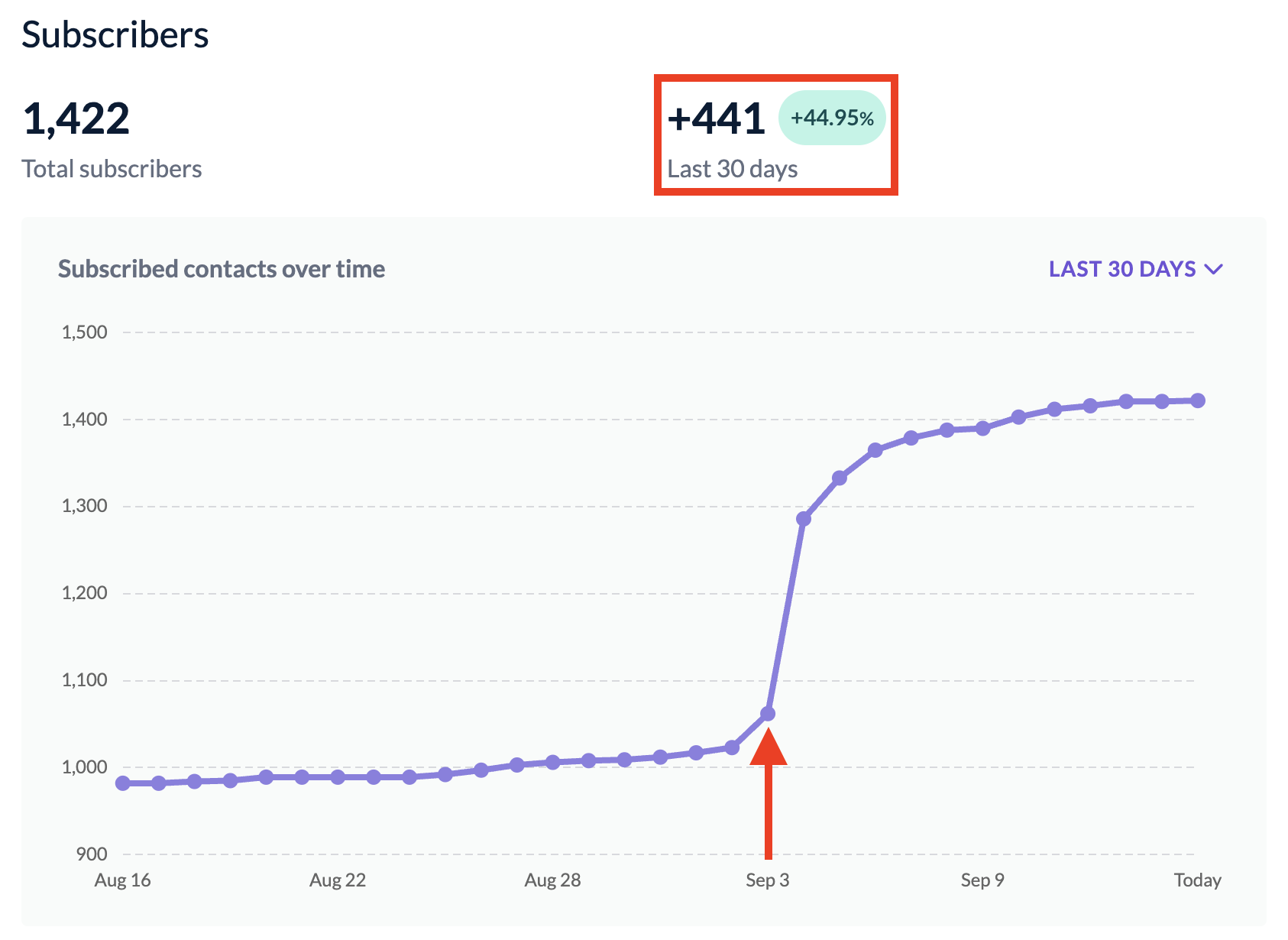
Task: Click the Aug 22 axis label
Action: pyautogui.click(x=337, y=880)
